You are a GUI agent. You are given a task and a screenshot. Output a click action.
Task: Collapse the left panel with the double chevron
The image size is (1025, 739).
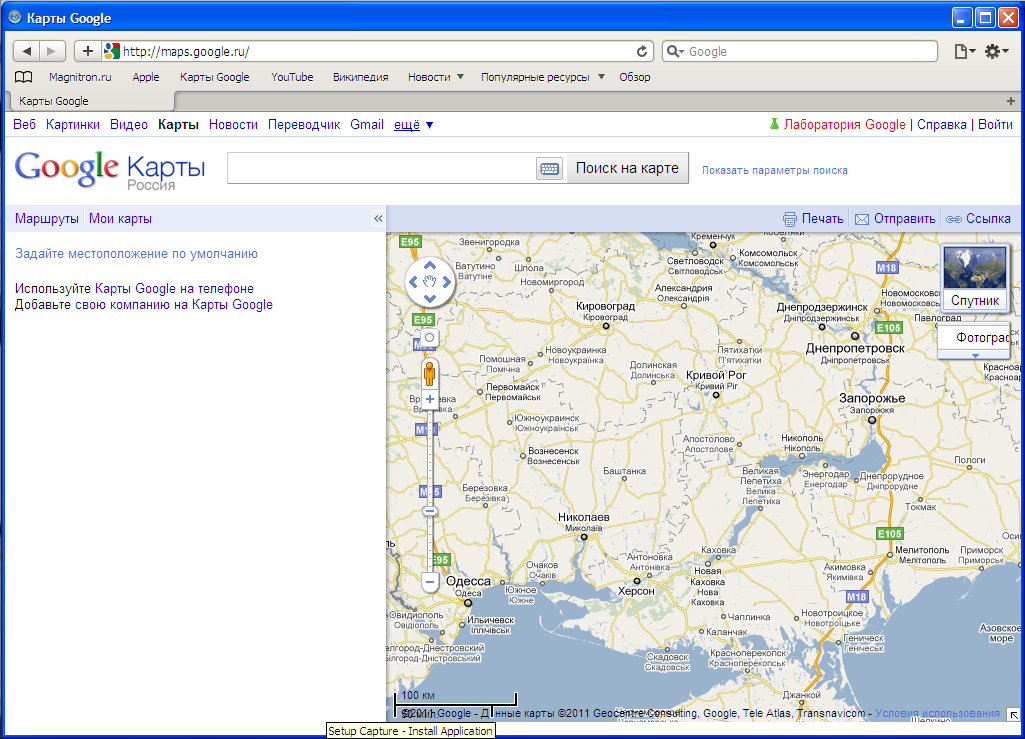tap(378, 218)
